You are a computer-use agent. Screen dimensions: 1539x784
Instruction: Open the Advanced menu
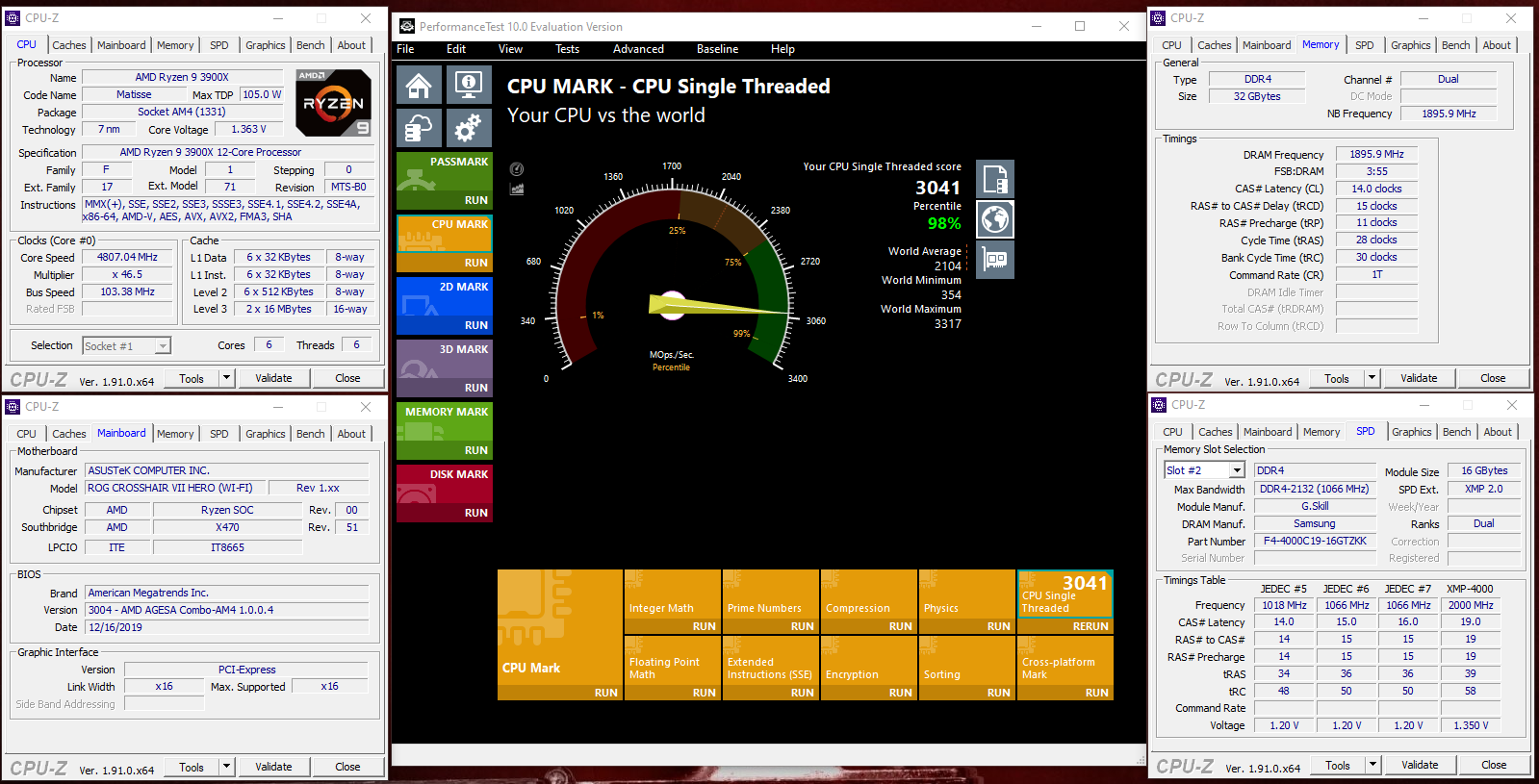coord(638,49)
